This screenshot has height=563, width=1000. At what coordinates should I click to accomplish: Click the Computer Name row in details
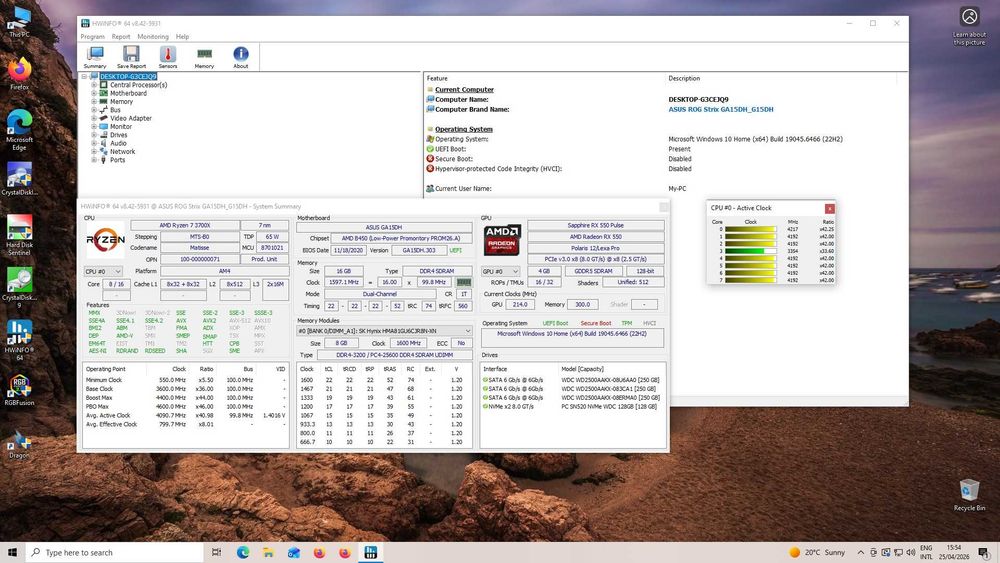coord(462,99)
